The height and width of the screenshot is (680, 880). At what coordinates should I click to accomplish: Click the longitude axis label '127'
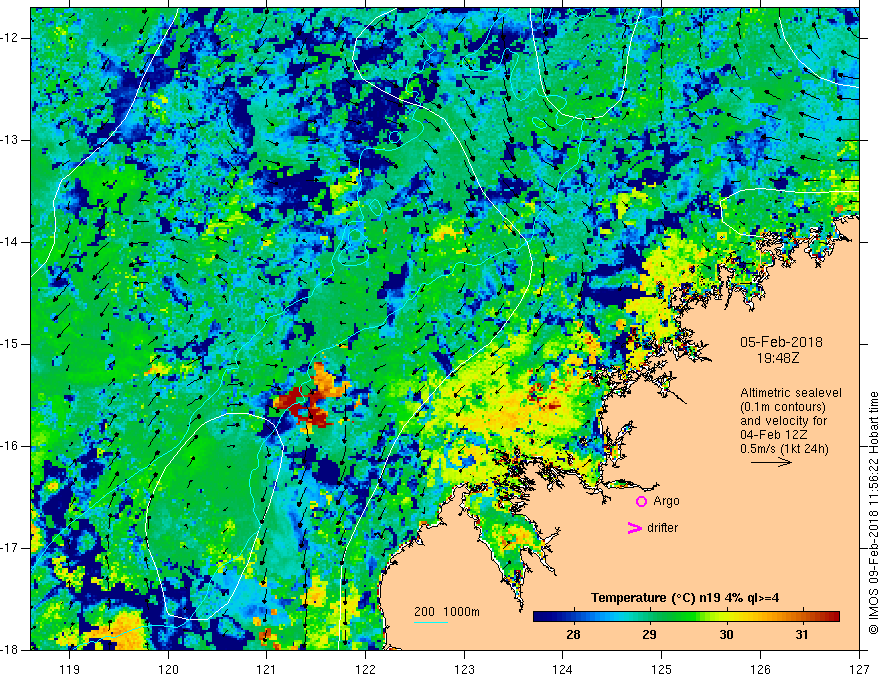pyautogui.click(x=859, y=669)
